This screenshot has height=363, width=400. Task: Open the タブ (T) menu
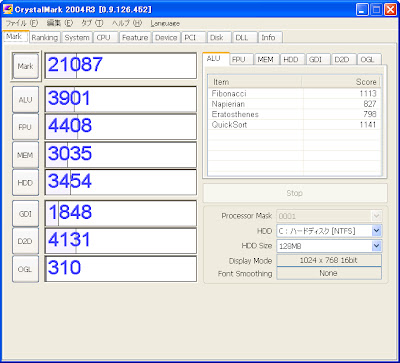[92, 23]
